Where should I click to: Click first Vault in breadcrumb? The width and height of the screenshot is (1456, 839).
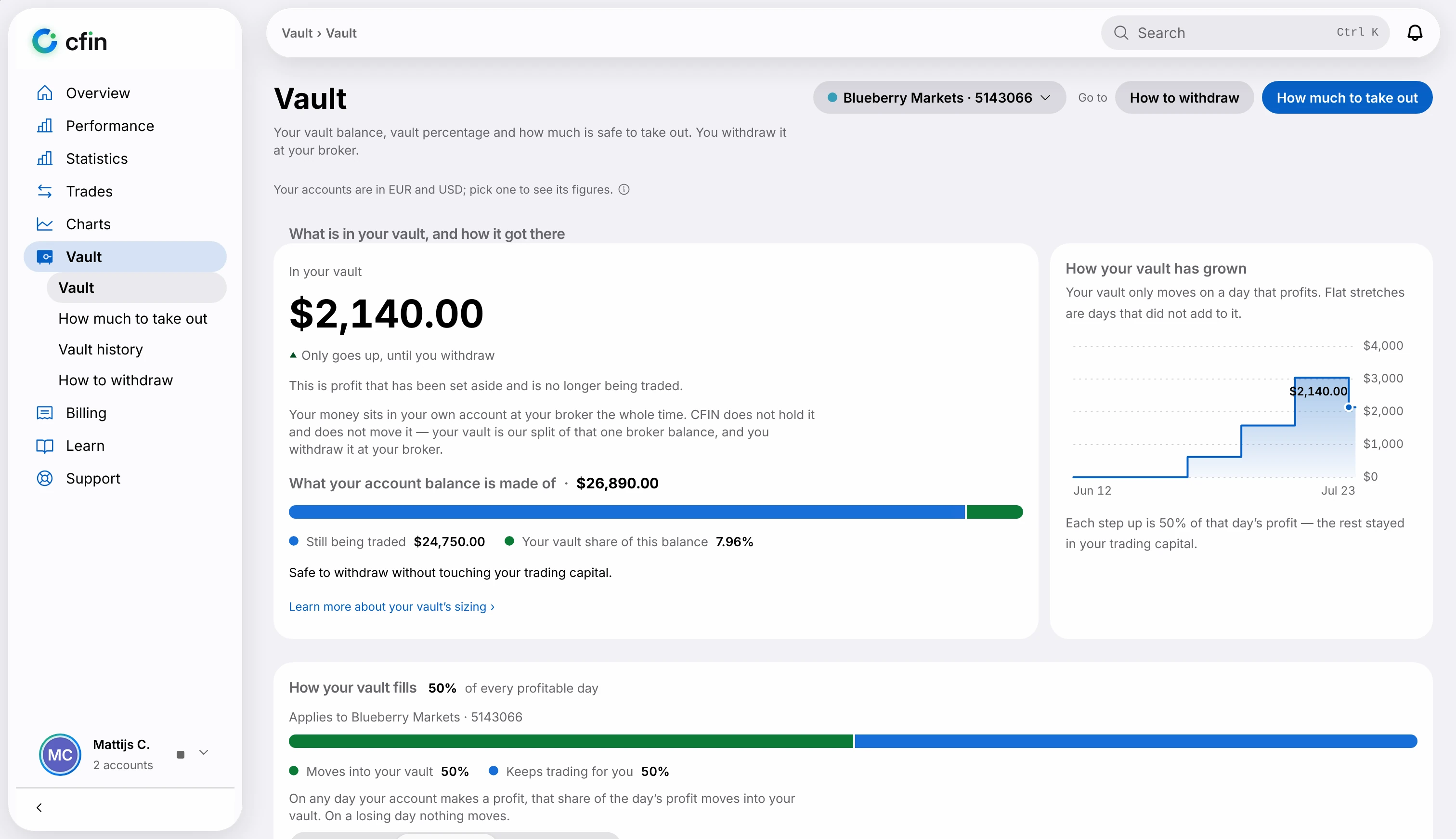[x=297, y=33]
